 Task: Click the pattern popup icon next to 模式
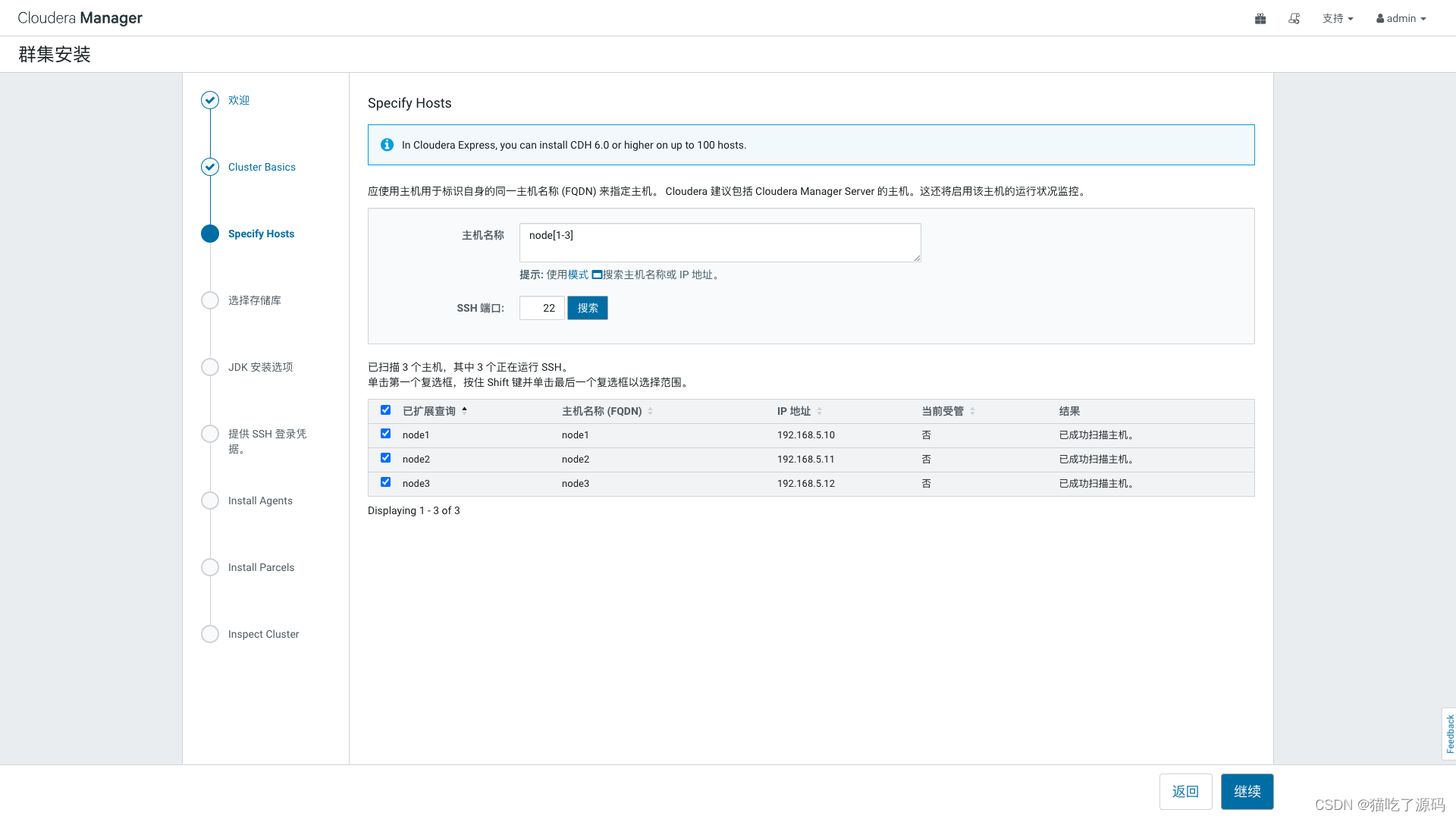(x=597, y=275)
